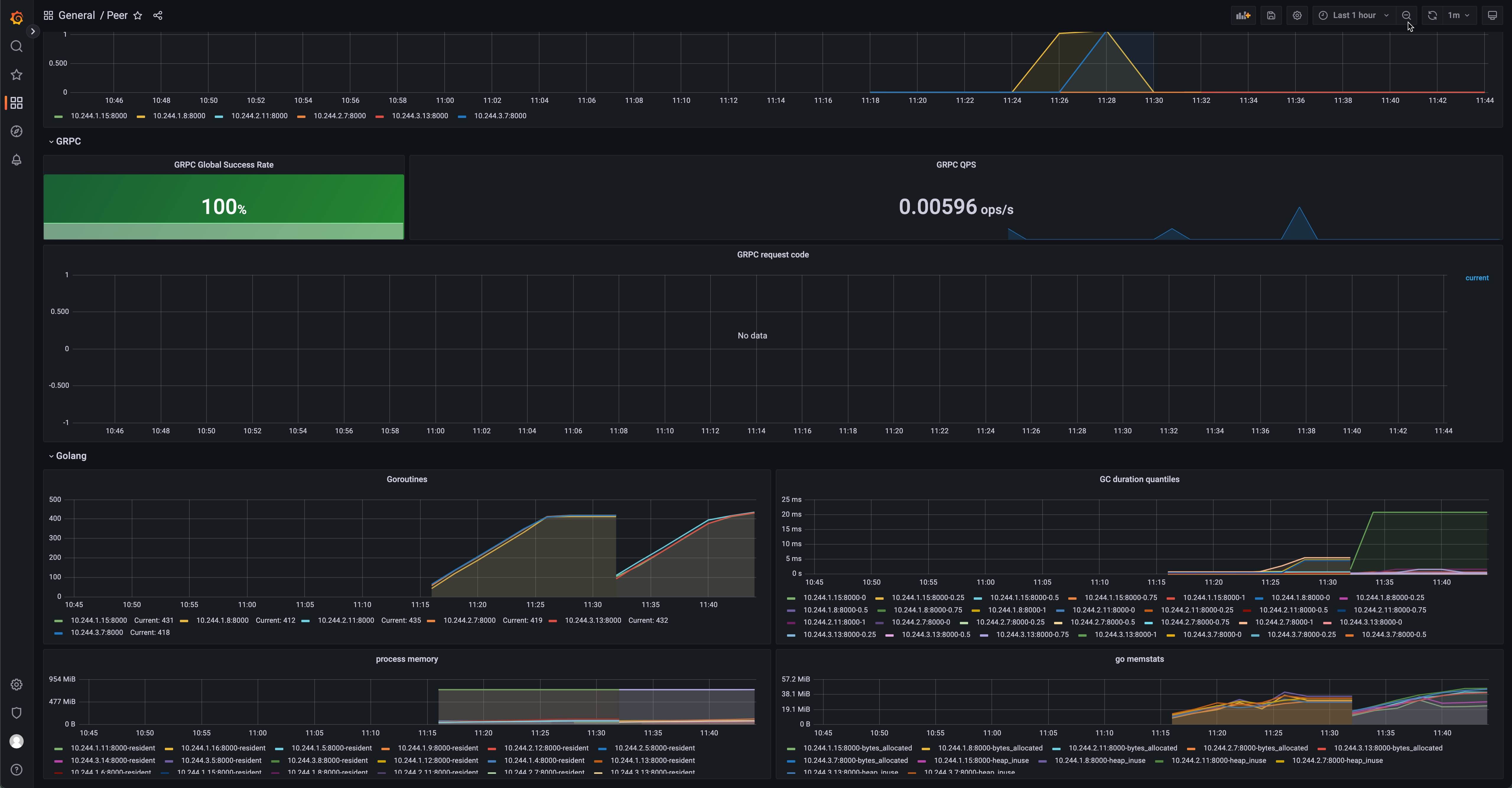Screen dimensions: 1512x788
Task: Open the Starred sidebar icon
Action: (17, 74)
